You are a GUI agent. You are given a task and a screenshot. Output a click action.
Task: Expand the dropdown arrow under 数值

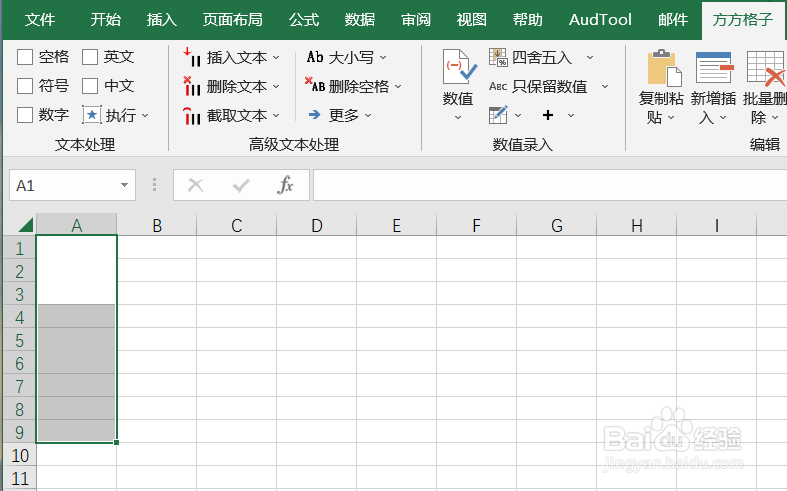[x=458, y=118]
